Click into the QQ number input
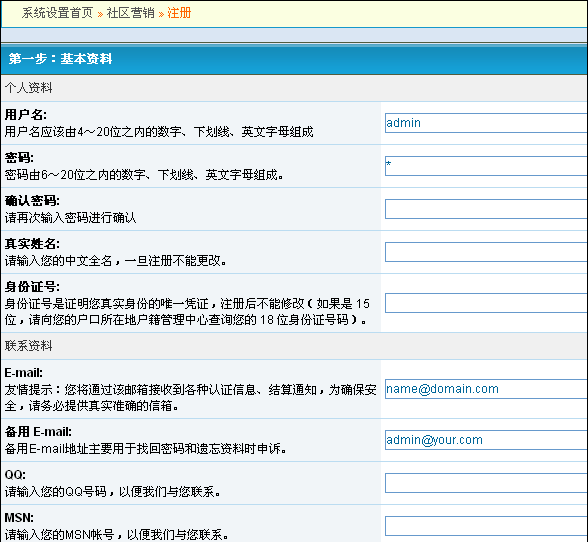The height and width of the screenshot is (542, 588). tap(486, 483)
